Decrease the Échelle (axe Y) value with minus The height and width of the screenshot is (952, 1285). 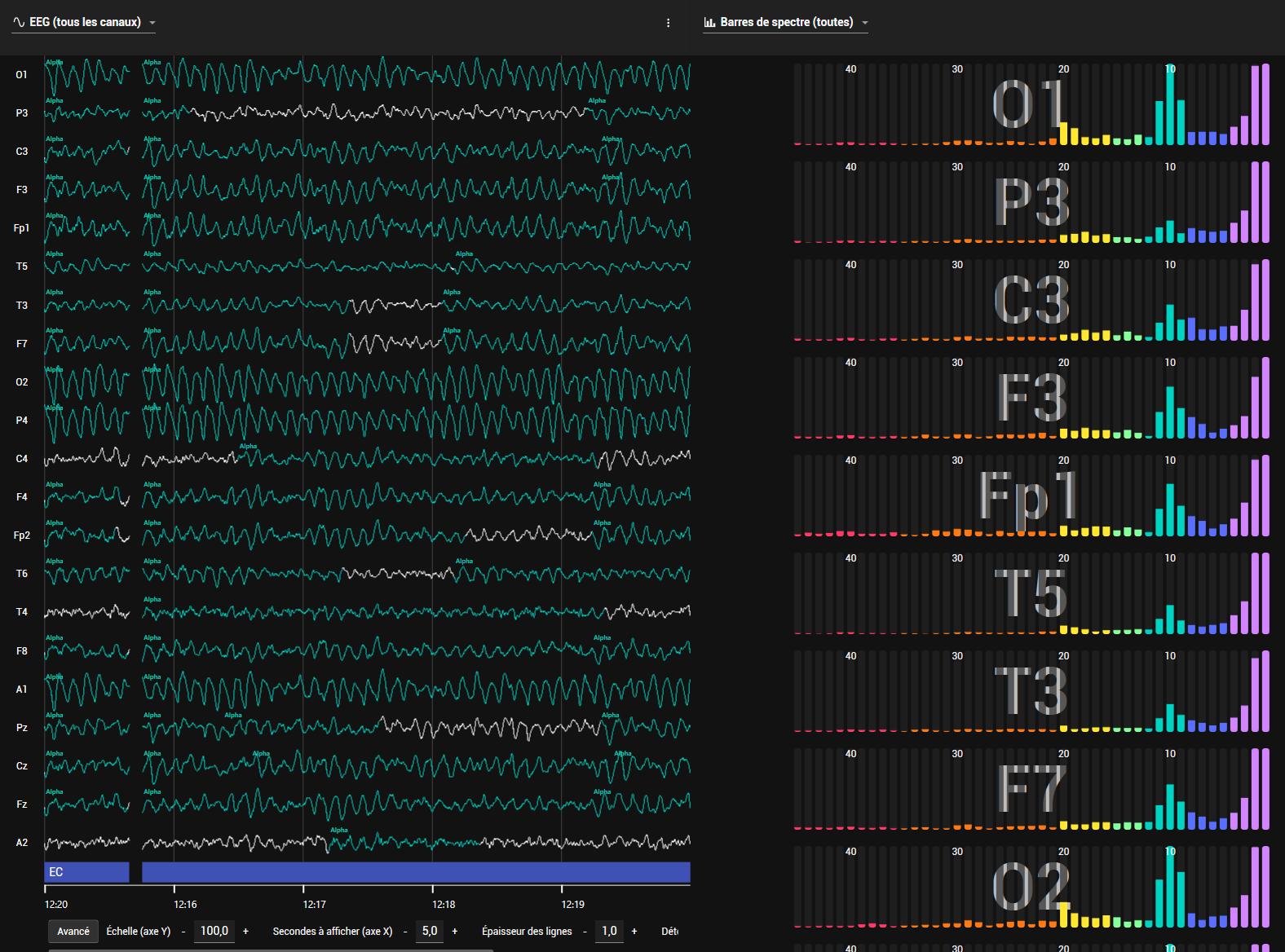[x=183, y=931]
